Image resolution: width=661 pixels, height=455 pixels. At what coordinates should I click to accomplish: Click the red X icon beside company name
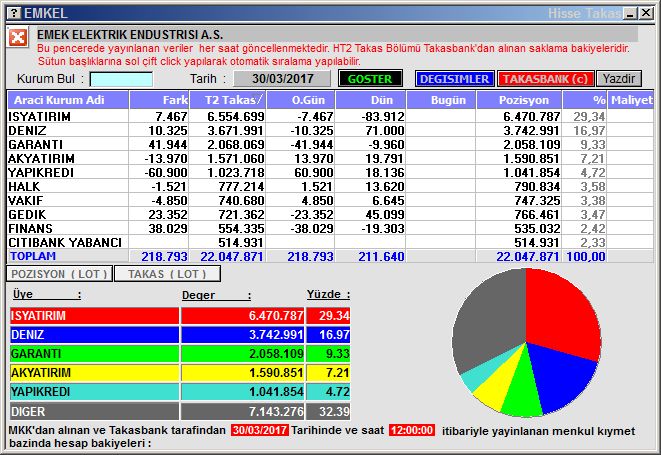[18, 38]
